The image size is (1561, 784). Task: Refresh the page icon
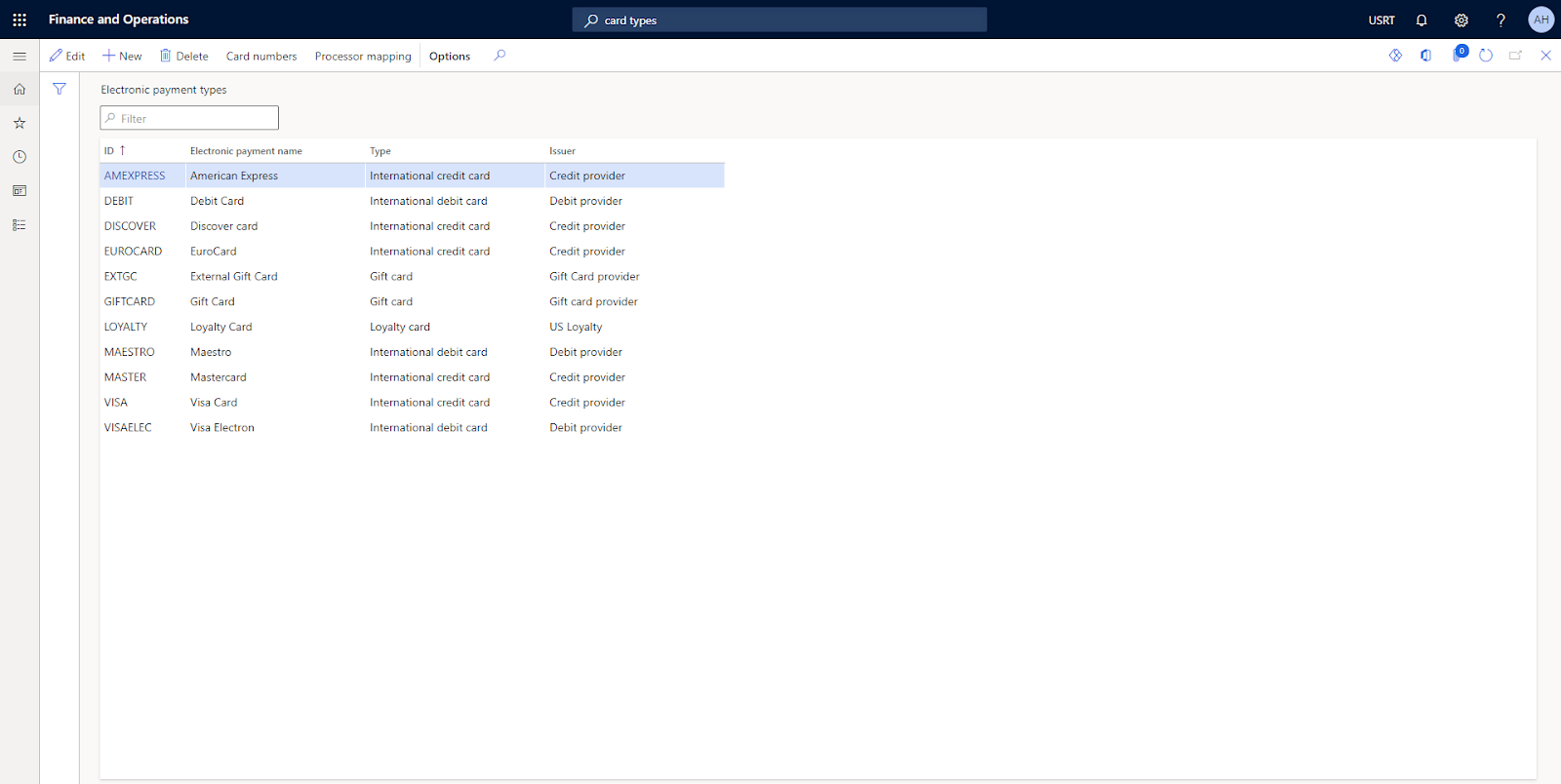click(1486, 56)
